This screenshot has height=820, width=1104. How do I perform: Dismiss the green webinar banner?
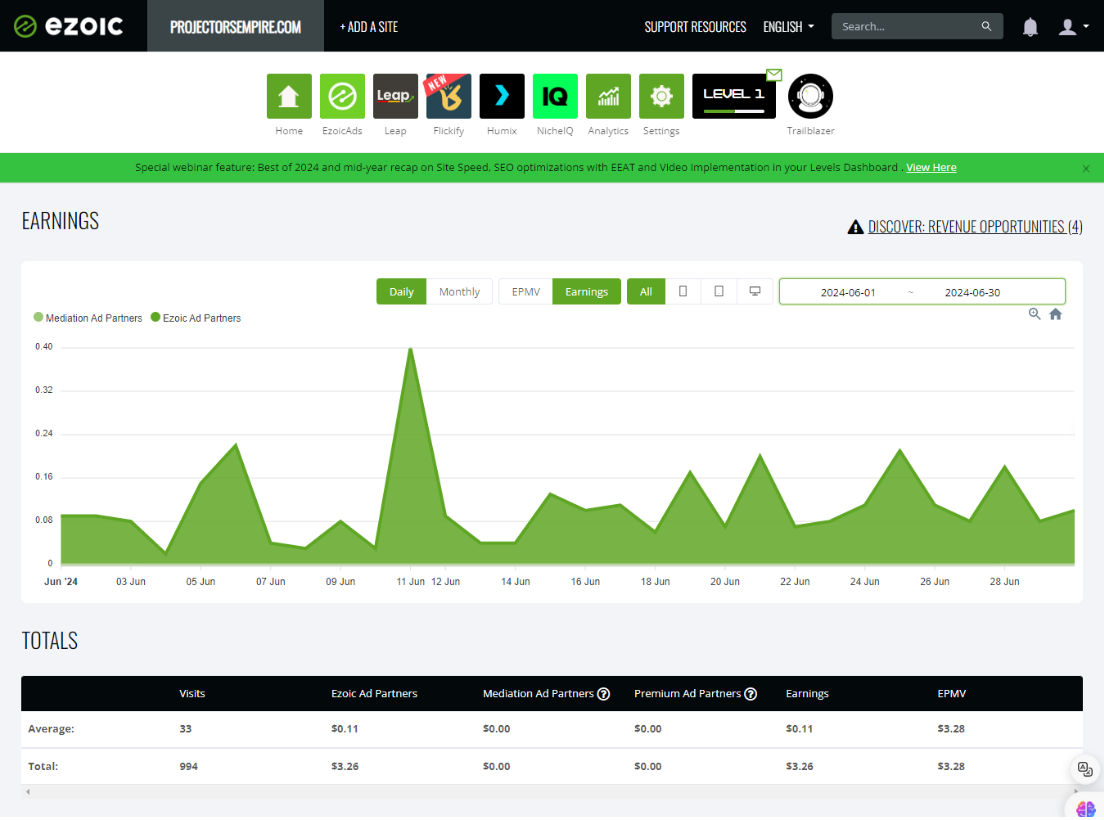(x=1086, y=169)
